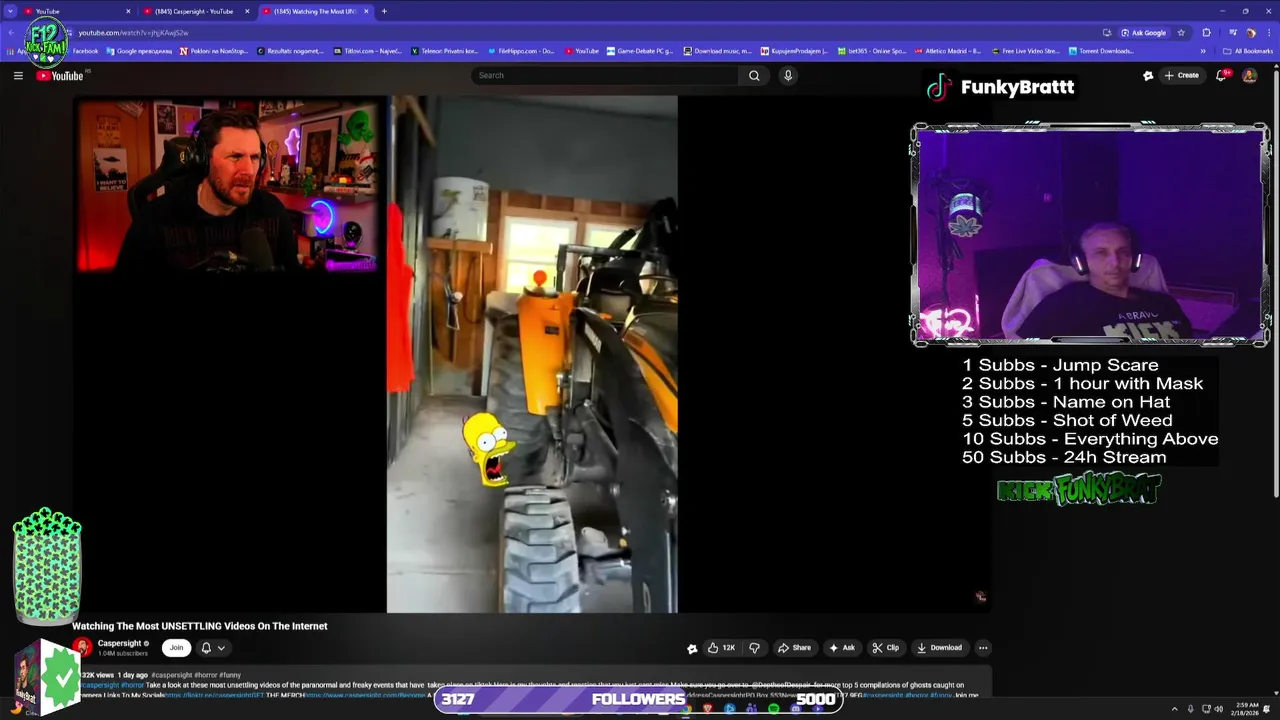Download the video using Download button
The image size is (1280, 720).
tap(939, 648)
